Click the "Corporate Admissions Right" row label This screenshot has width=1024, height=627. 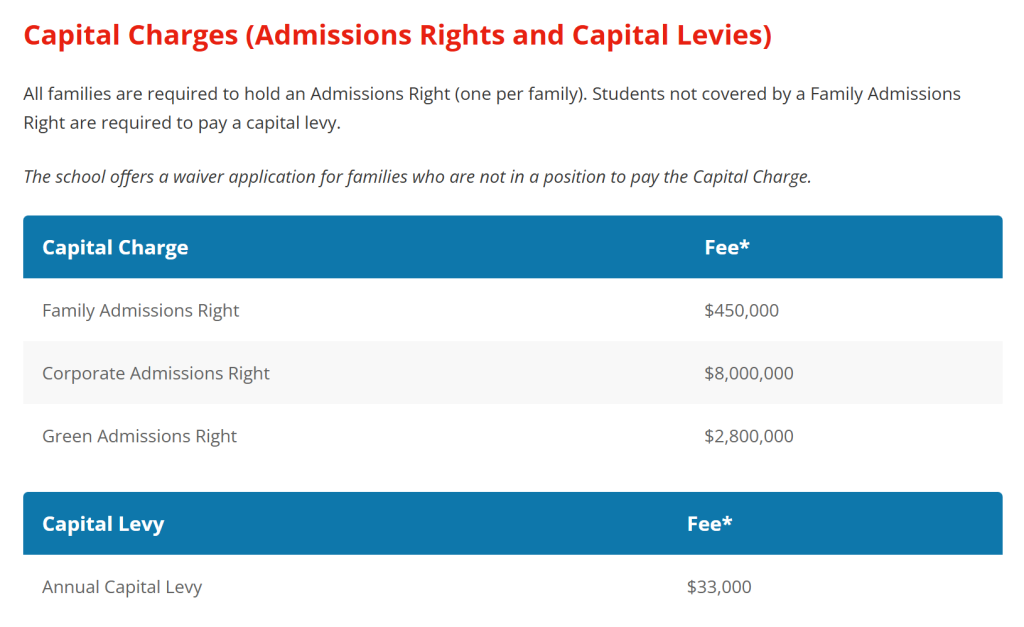pyautogui.click(x=156, y=373)
